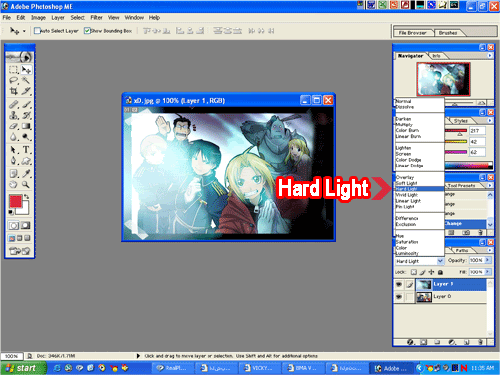Click the Windows start button
The image size is (500, 375).
(x=23, y=368)
